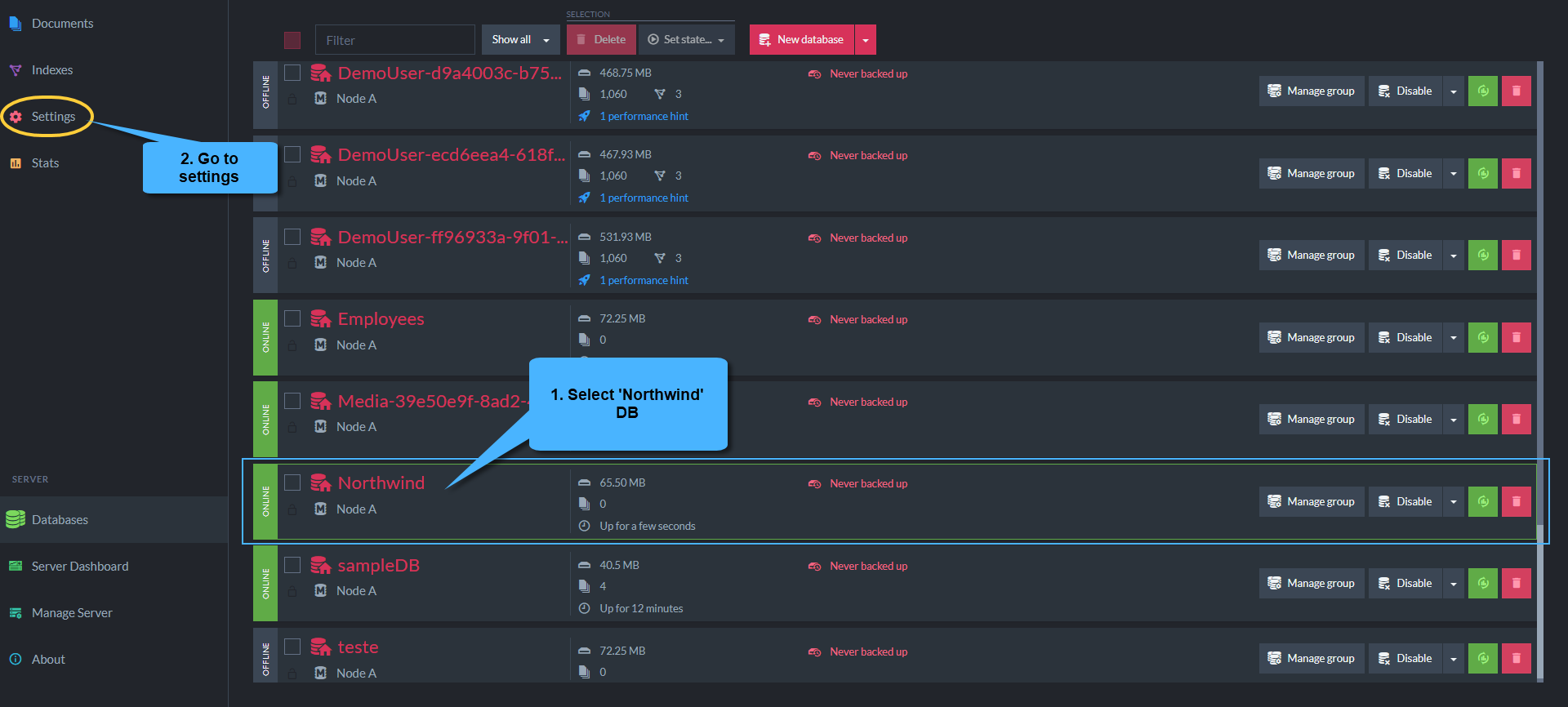Check the Employees database checkbox
The height and width of the screenshot is (707, 1568).
(292, 318)
